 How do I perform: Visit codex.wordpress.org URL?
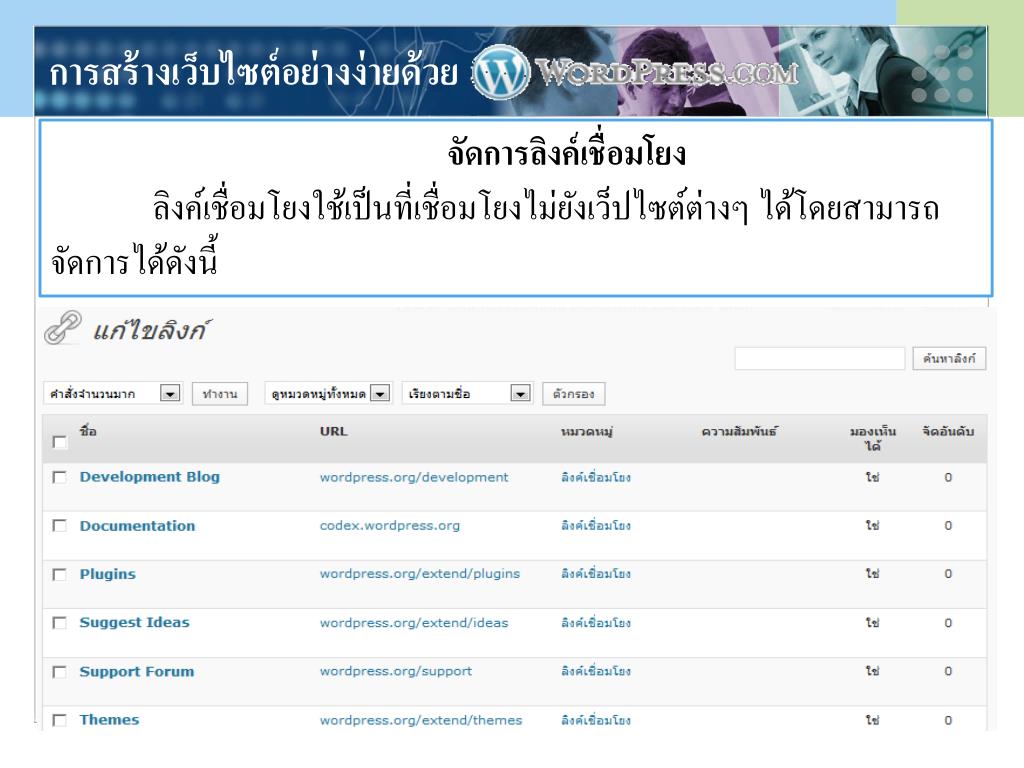point(390,526)
